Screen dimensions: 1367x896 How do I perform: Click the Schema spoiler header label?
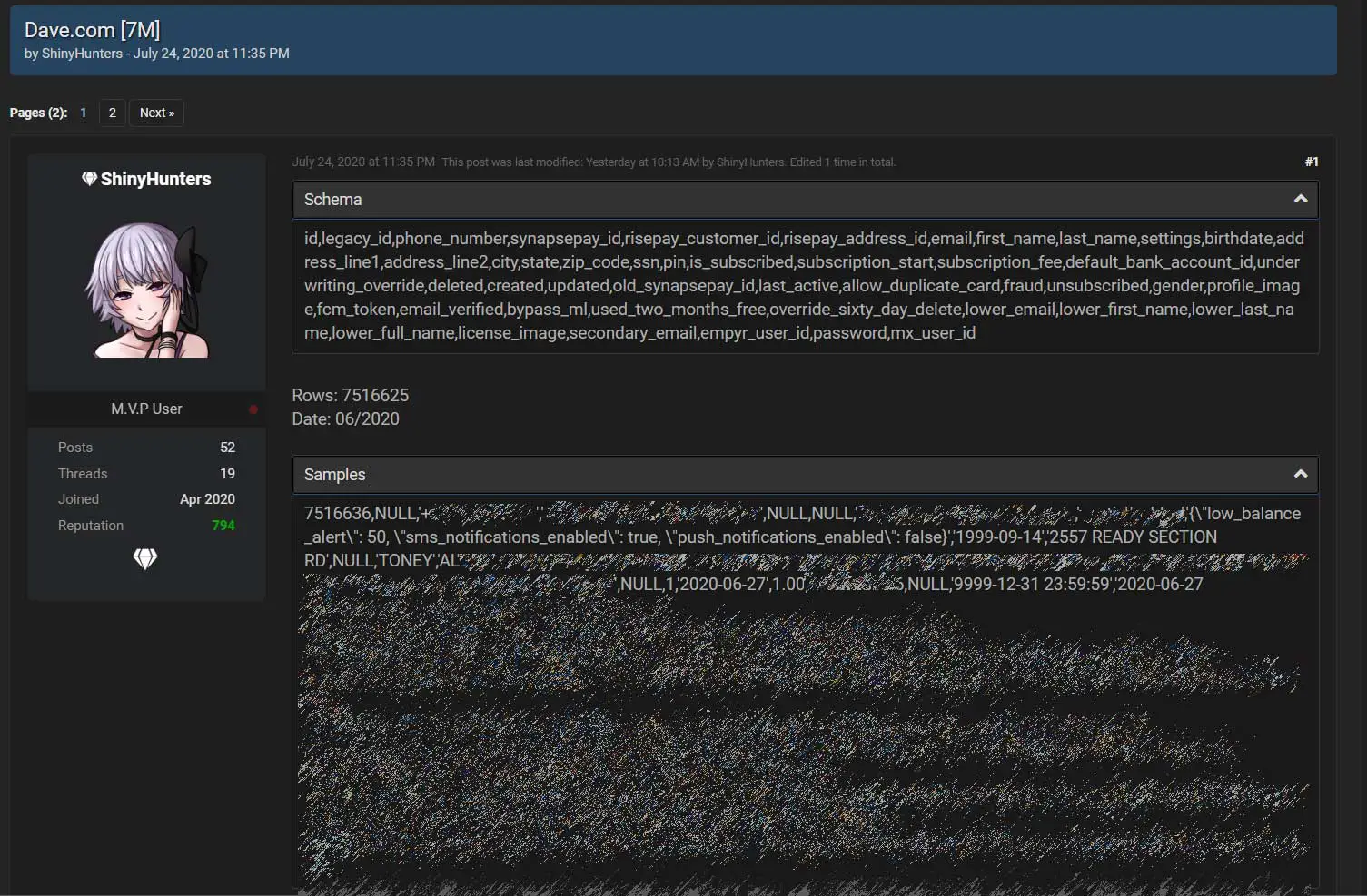[x=332, y=200]
